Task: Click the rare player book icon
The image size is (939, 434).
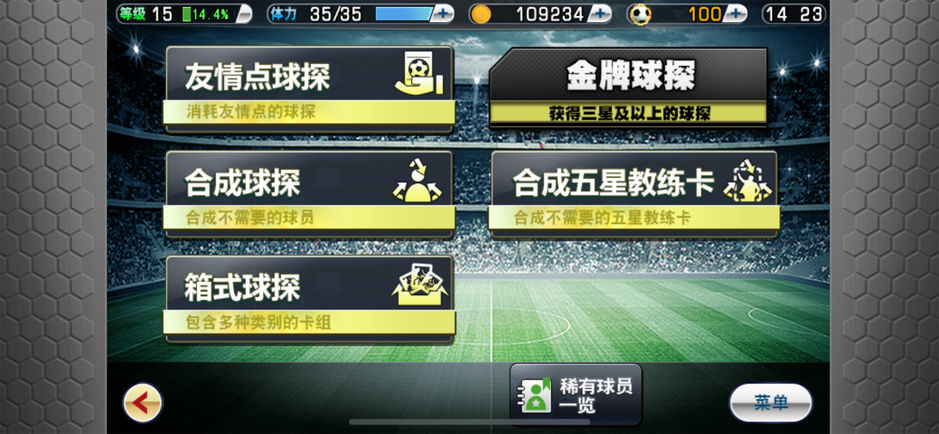Action: point(537,396)
